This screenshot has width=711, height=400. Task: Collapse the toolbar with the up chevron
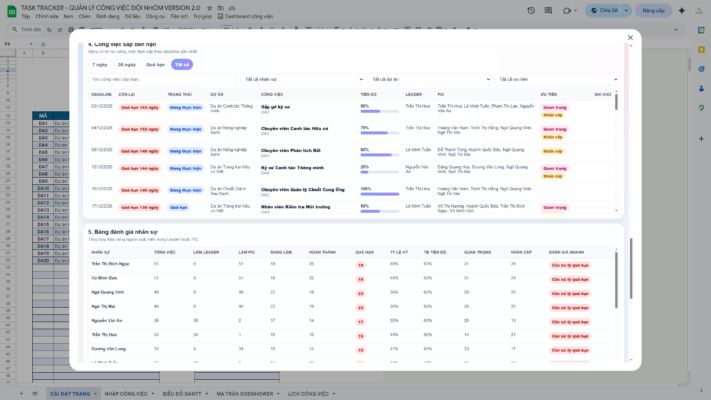pyautogui.click(x=676, y=29)
